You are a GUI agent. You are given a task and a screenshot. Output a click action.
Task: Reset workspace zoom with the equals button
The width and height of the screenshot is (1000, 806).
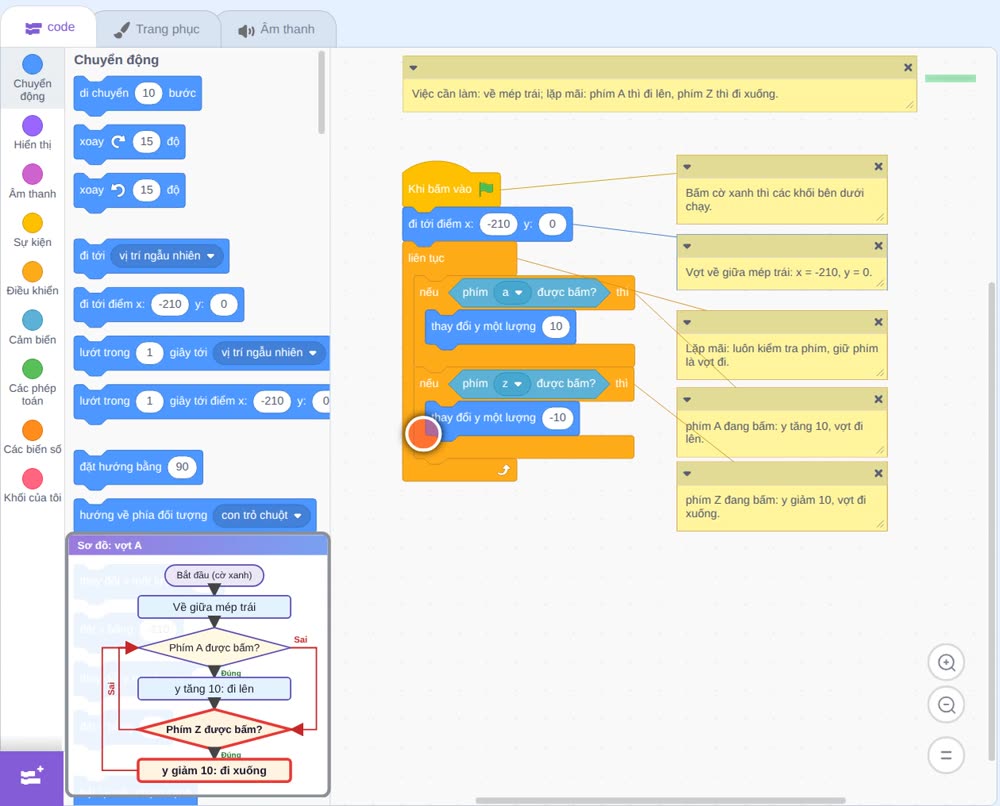pyautogui.click(x=946, y=755)
